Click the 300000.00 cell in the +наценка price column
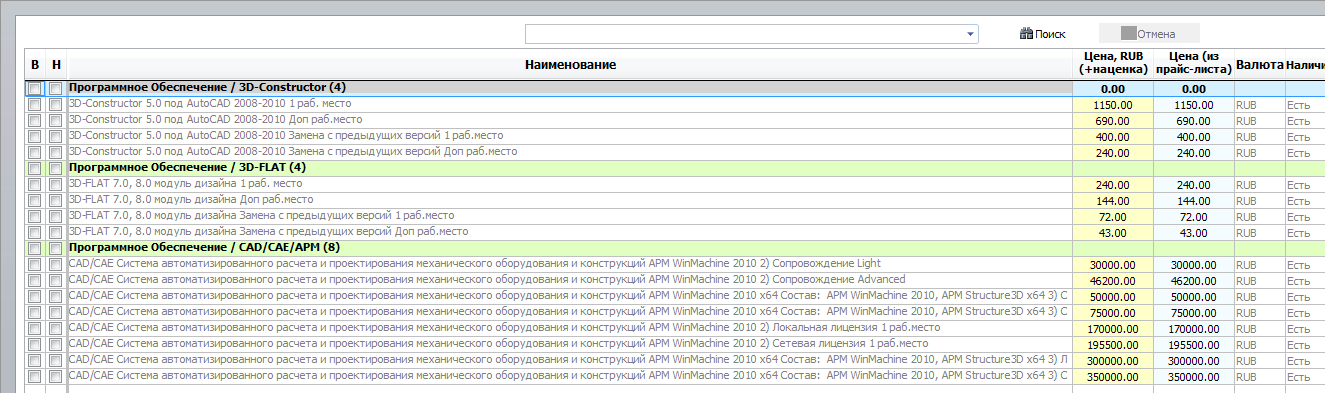This screenshot has width=1325, height=393. coord(1112,360)
